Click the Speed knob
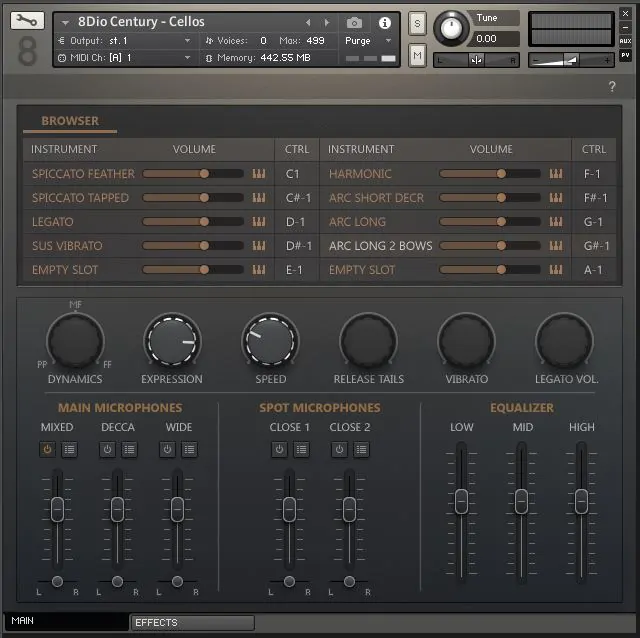640x638 pixels. (270, 340)
